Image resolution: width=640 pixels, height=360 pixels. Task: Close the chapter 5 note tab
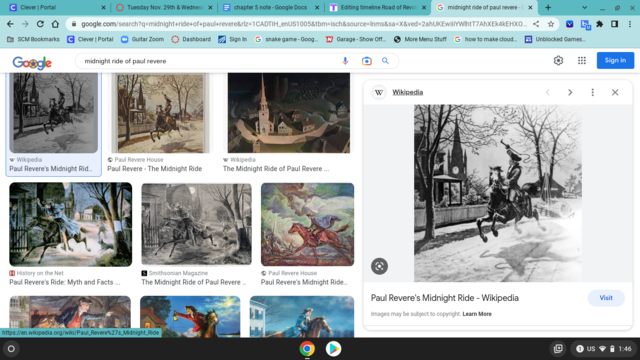[317, 7]
